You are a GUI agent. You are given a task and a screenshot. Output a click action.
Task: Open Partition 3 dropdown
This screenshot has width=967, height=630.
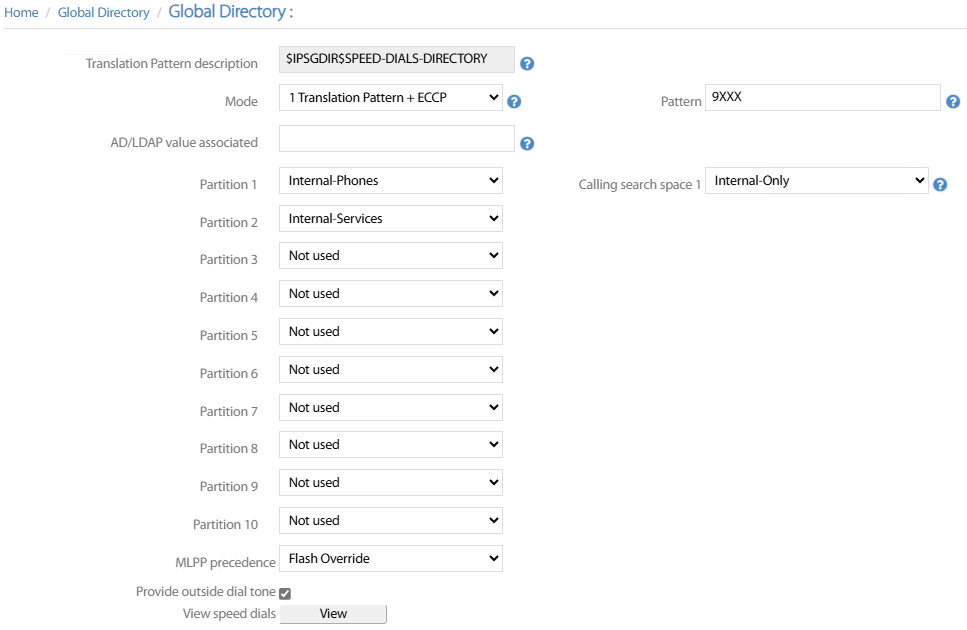click(x=390, y=256)
